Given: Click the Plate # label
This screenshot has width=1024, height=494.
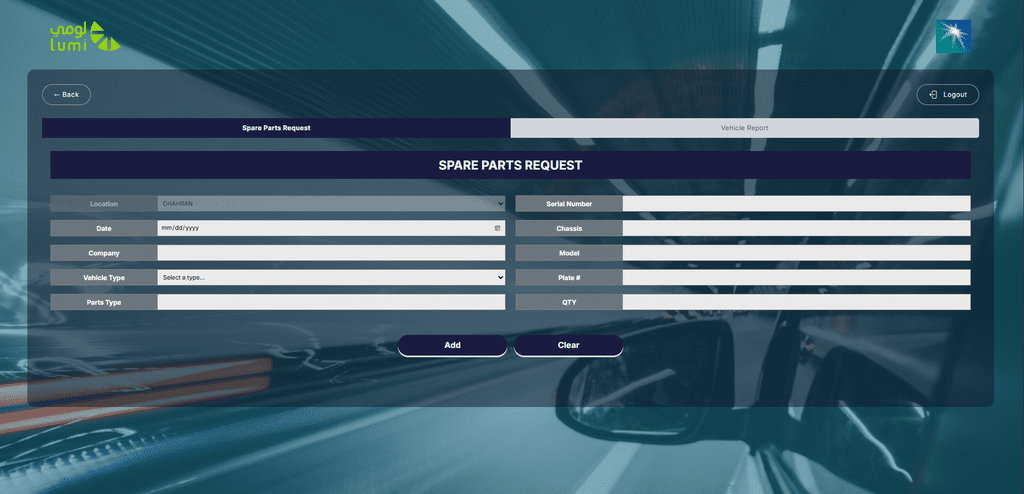Looking at the screenshot, I should [569, 278].
